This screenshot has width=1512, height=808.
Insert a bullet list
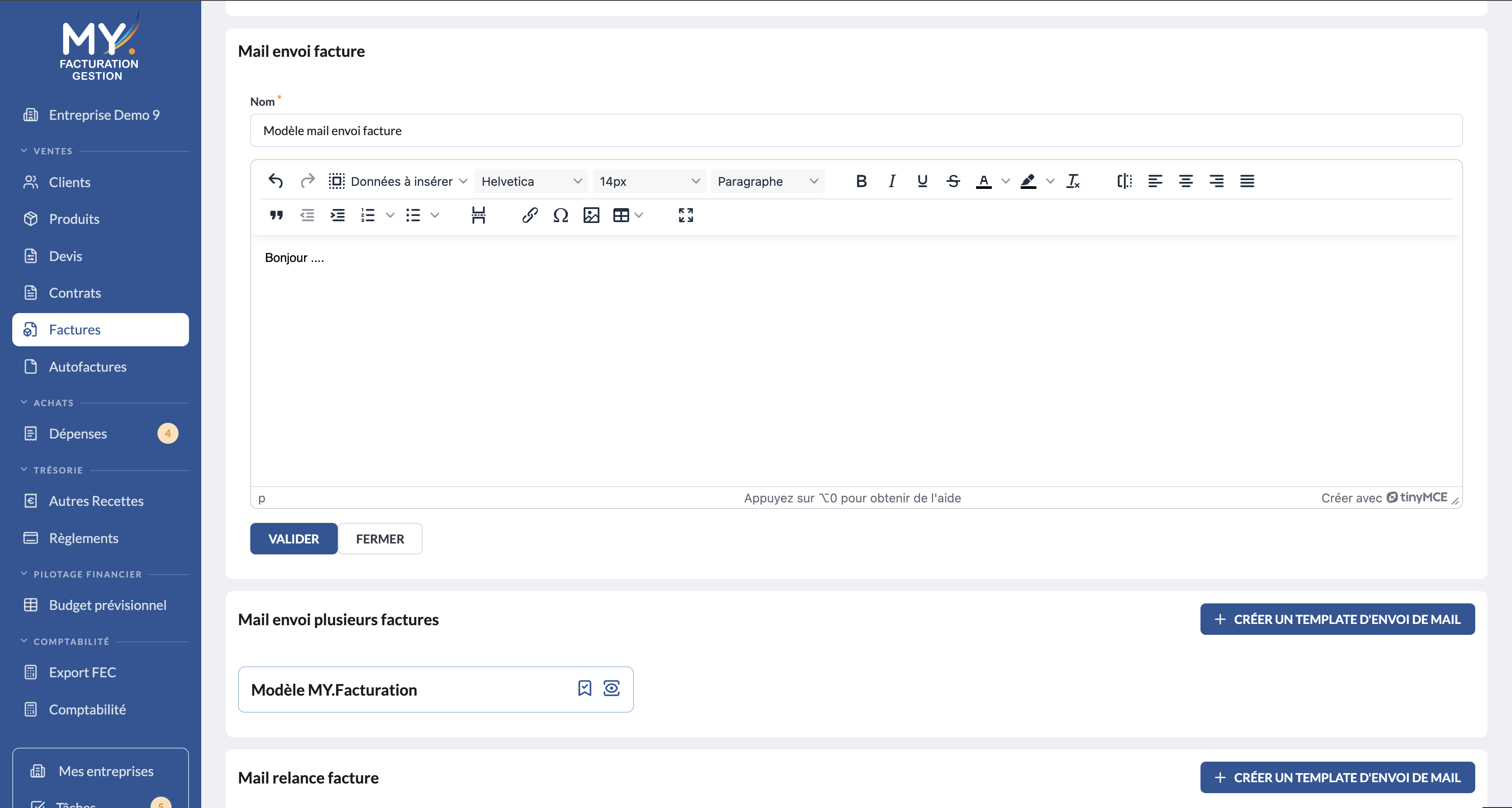click(x=413, y=216)
